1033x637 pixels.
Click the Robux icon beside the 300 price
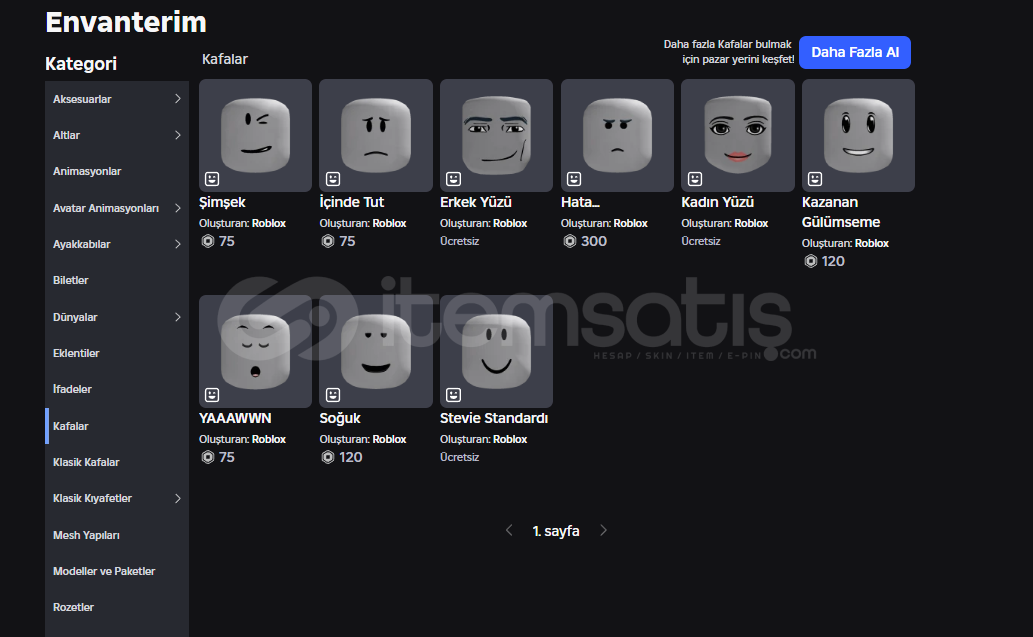pos(570,241)
